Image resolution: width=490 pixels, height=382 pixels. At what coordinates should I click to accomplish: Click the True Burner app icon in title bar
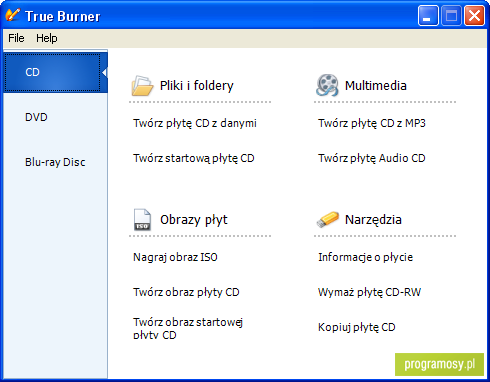point(13,15)
